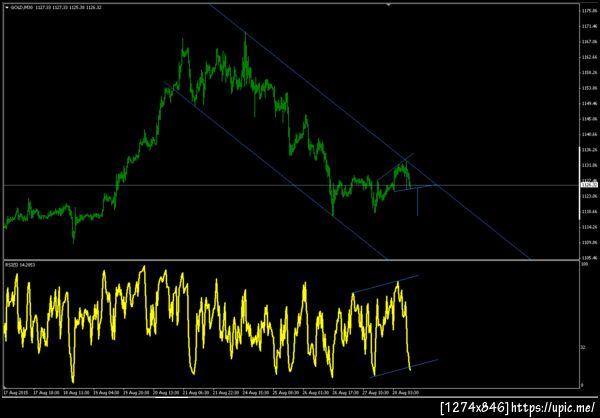Screen dimensions: 600x418
Task: Click the '26 Aug 01:00' time axis label
Action: point(316,393)
